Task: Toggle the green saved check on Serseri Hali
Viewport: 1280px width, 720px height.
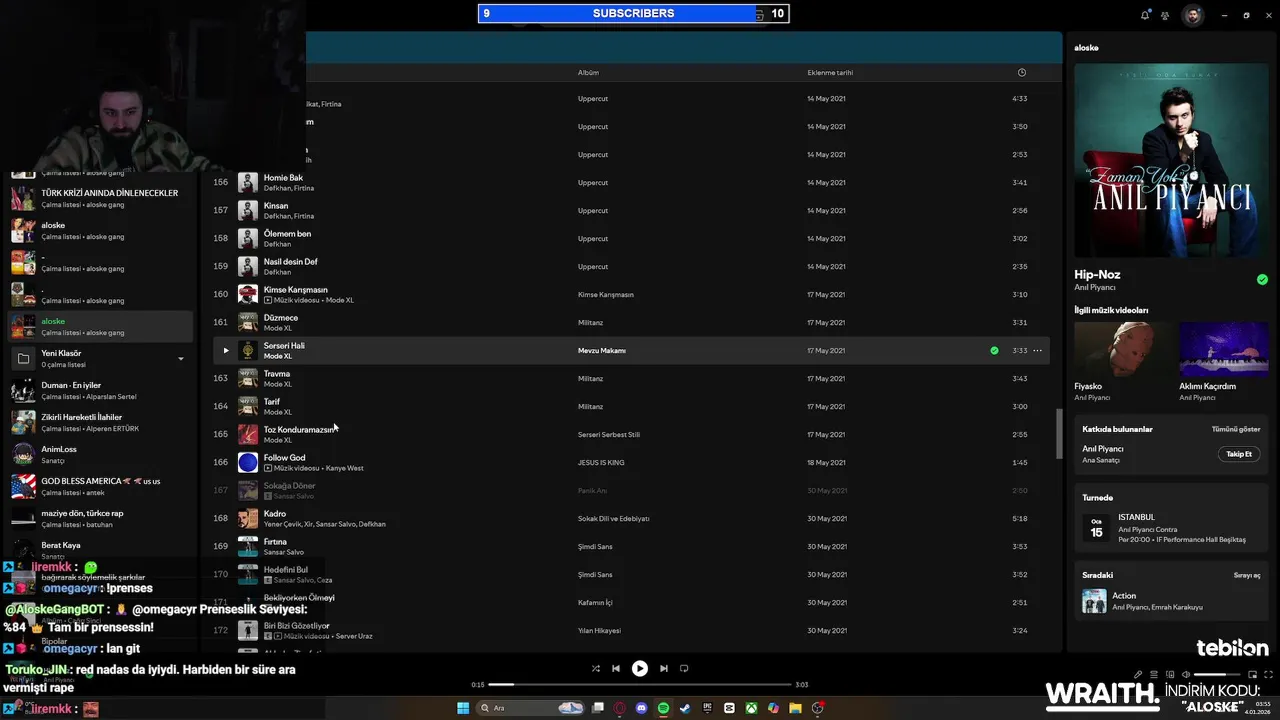Action: (x=994, y=351)
